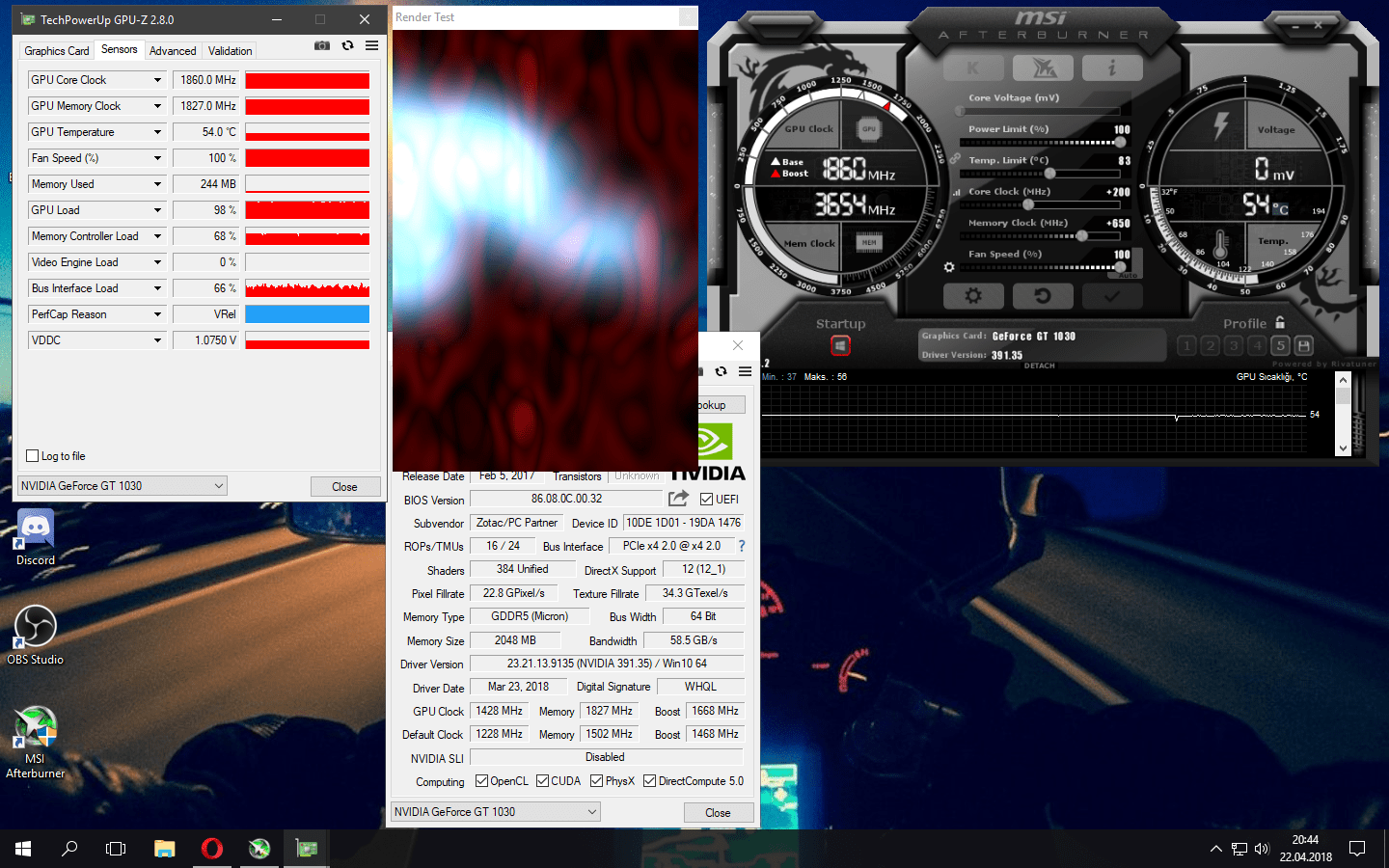Toggle the DirectCompute 5.0 checkbox

click(650, 781)
